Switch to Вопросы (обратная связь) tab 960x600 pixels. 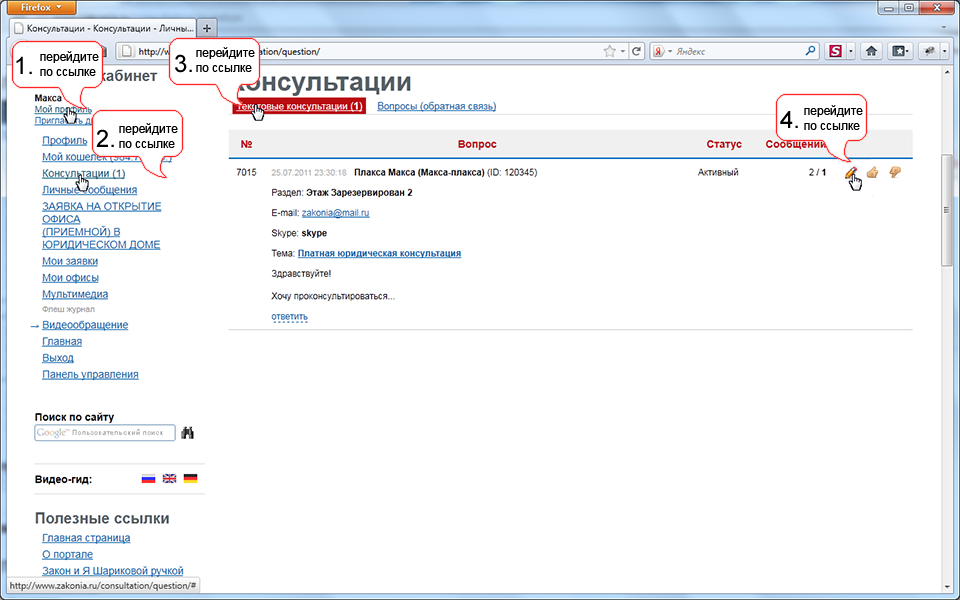click(x=436, y=106)
